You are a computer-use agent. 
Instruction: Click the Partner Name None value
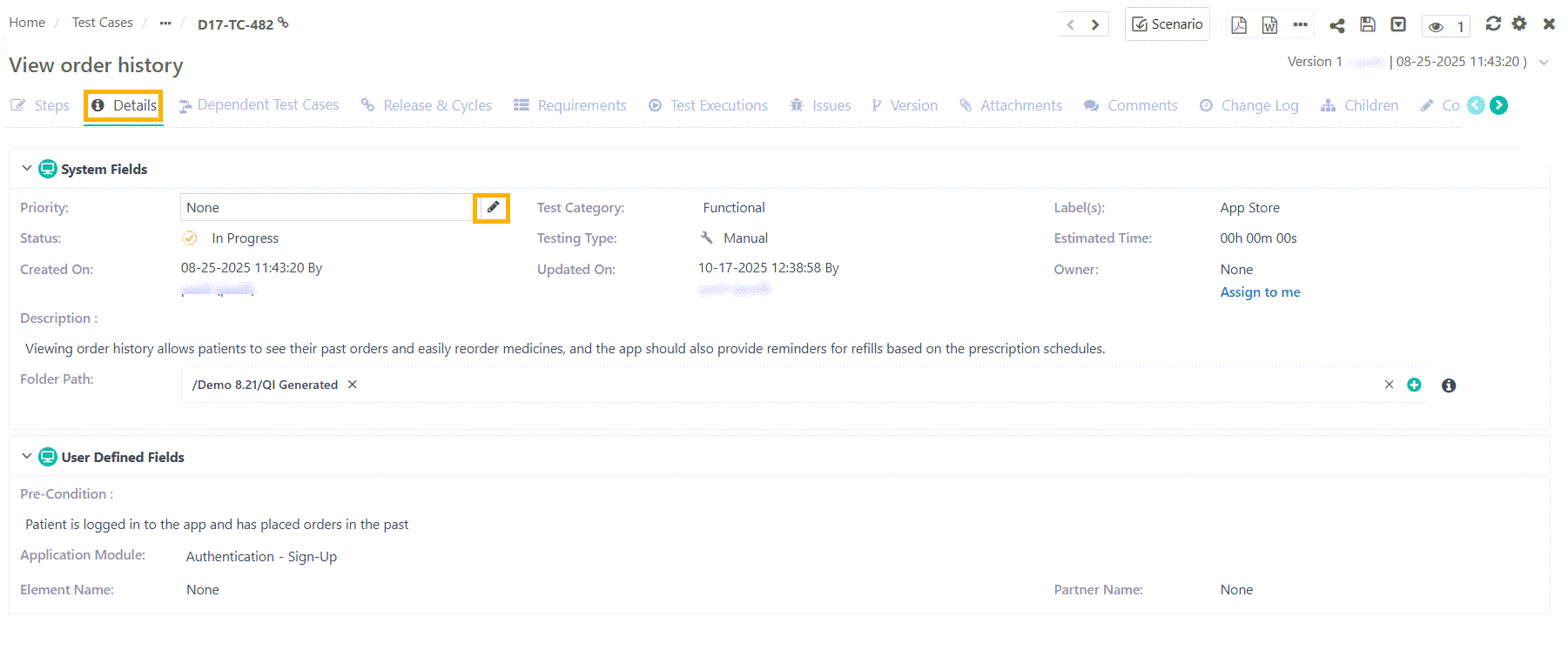click(1236, 590)
